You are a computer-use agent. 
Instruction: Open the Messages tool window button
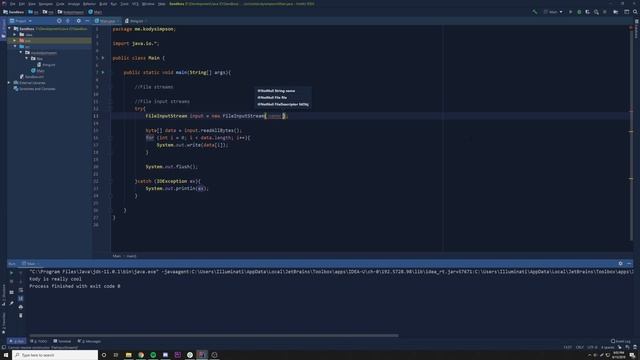point(89,341)
